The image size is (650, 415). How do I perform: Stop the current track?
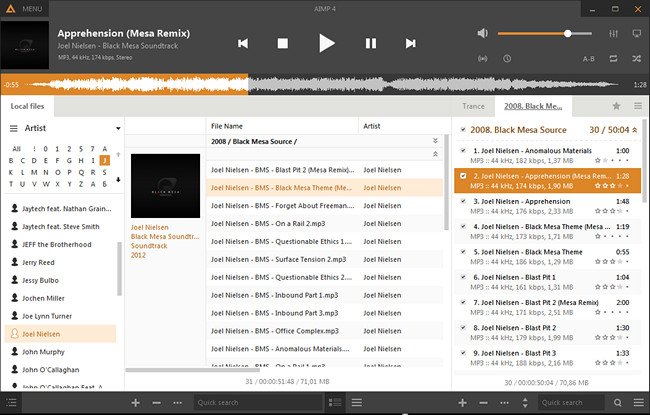coord(283,43)
